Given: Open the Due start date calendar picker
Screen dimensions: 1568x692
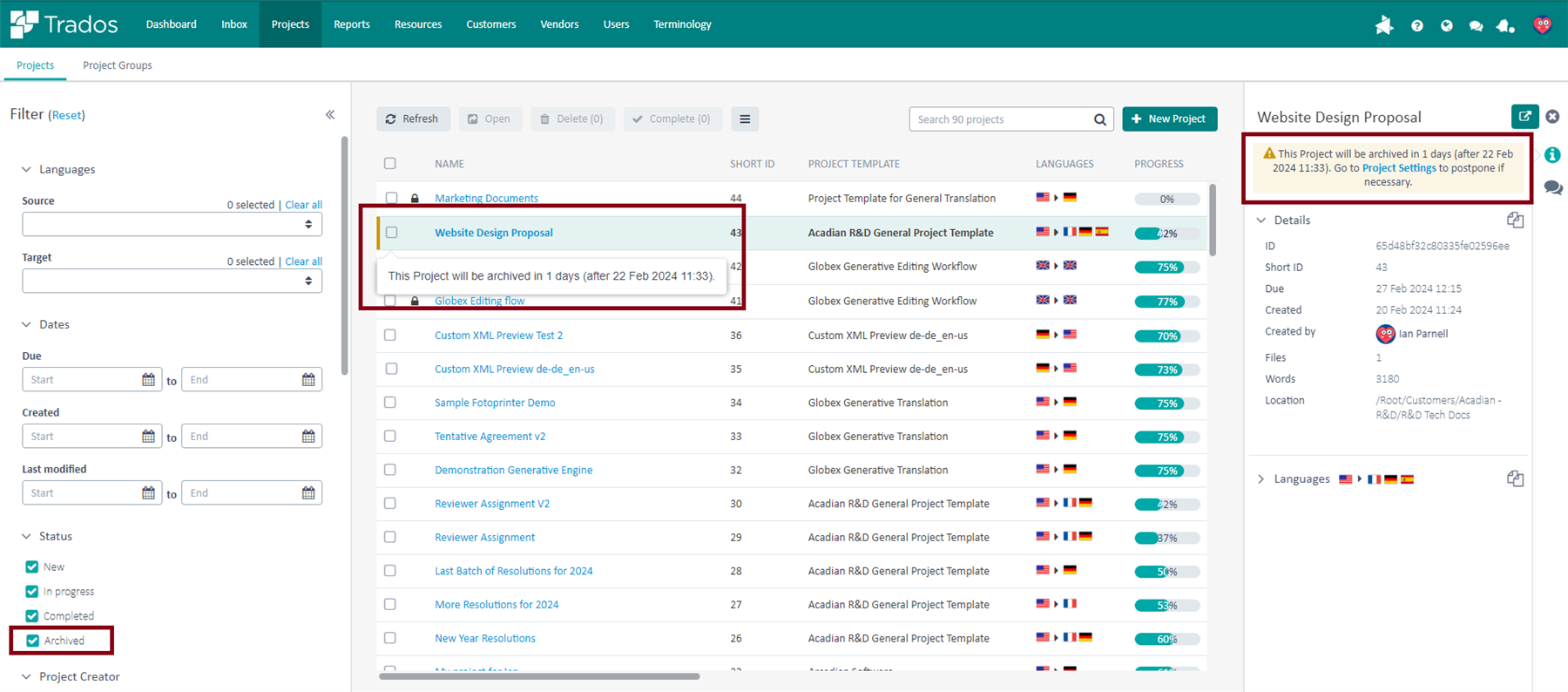Looking at the screenshot, I should coord(148,380).
